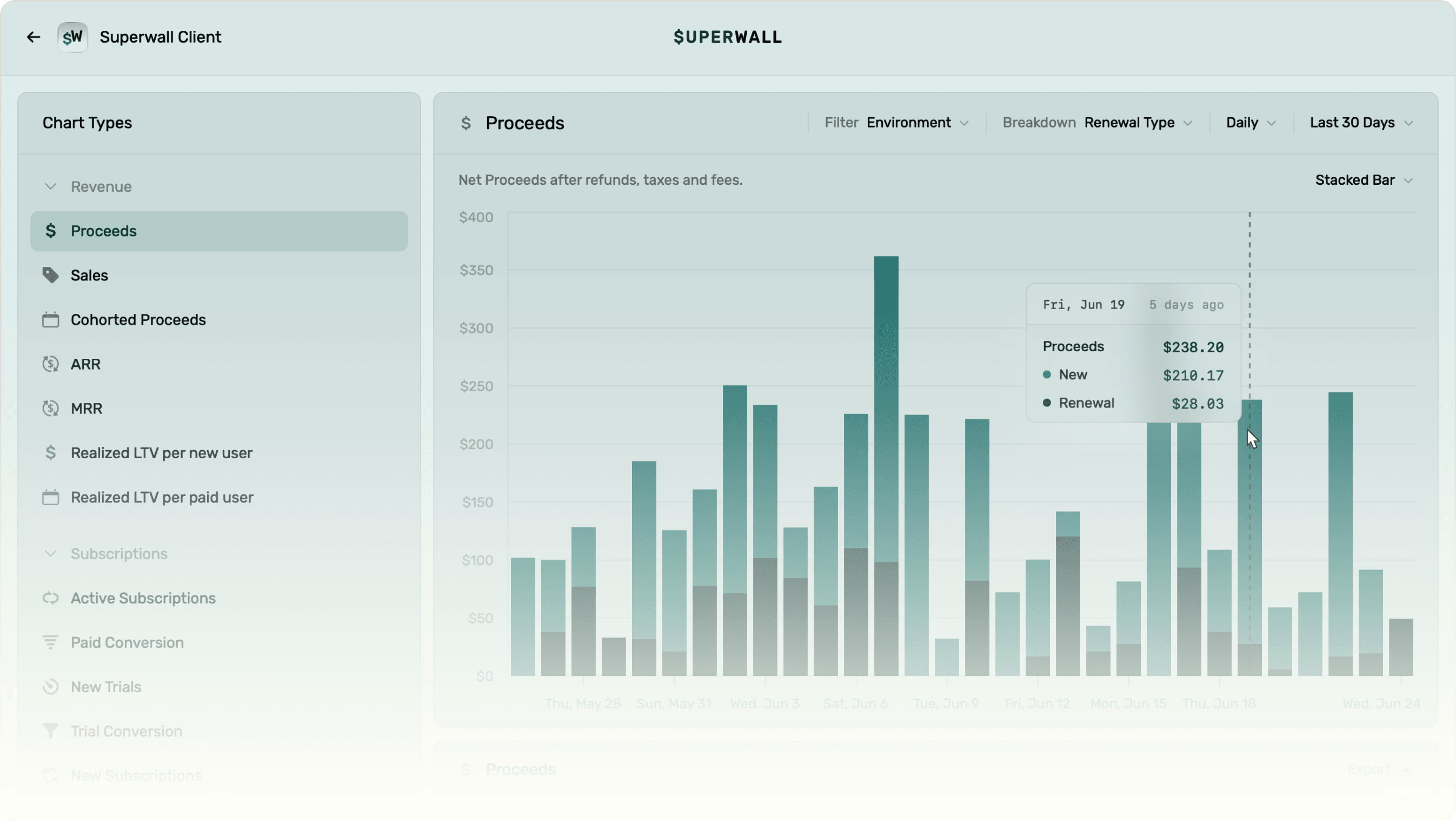Click the $400 y-axis label
Viewport: 1456px width, 837px height.
coord(476,217)
